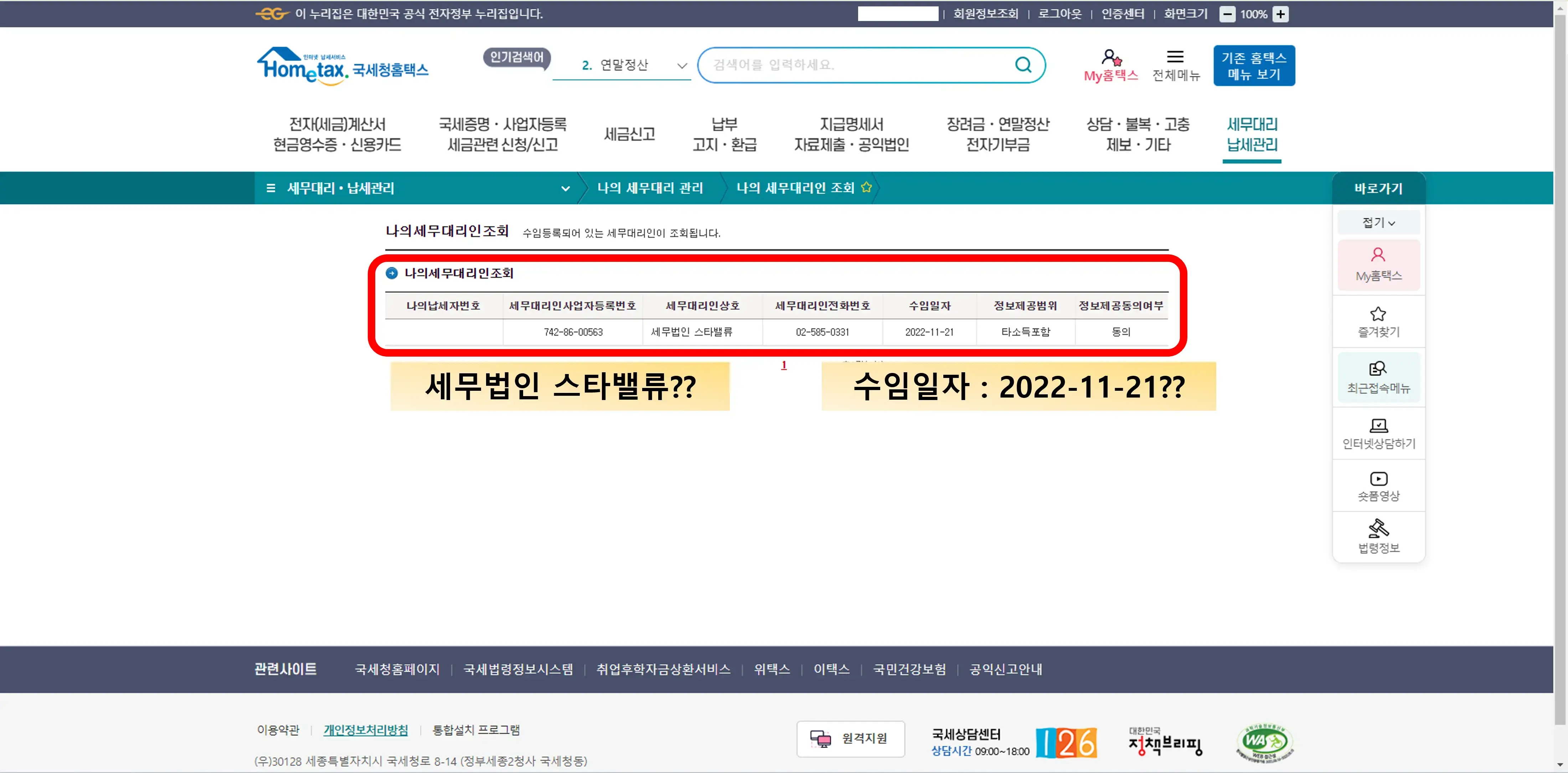Screen dimensions: 1568x773
Task: Open 즐겨찾기 in the sidebar
Action: (1379, 321)
